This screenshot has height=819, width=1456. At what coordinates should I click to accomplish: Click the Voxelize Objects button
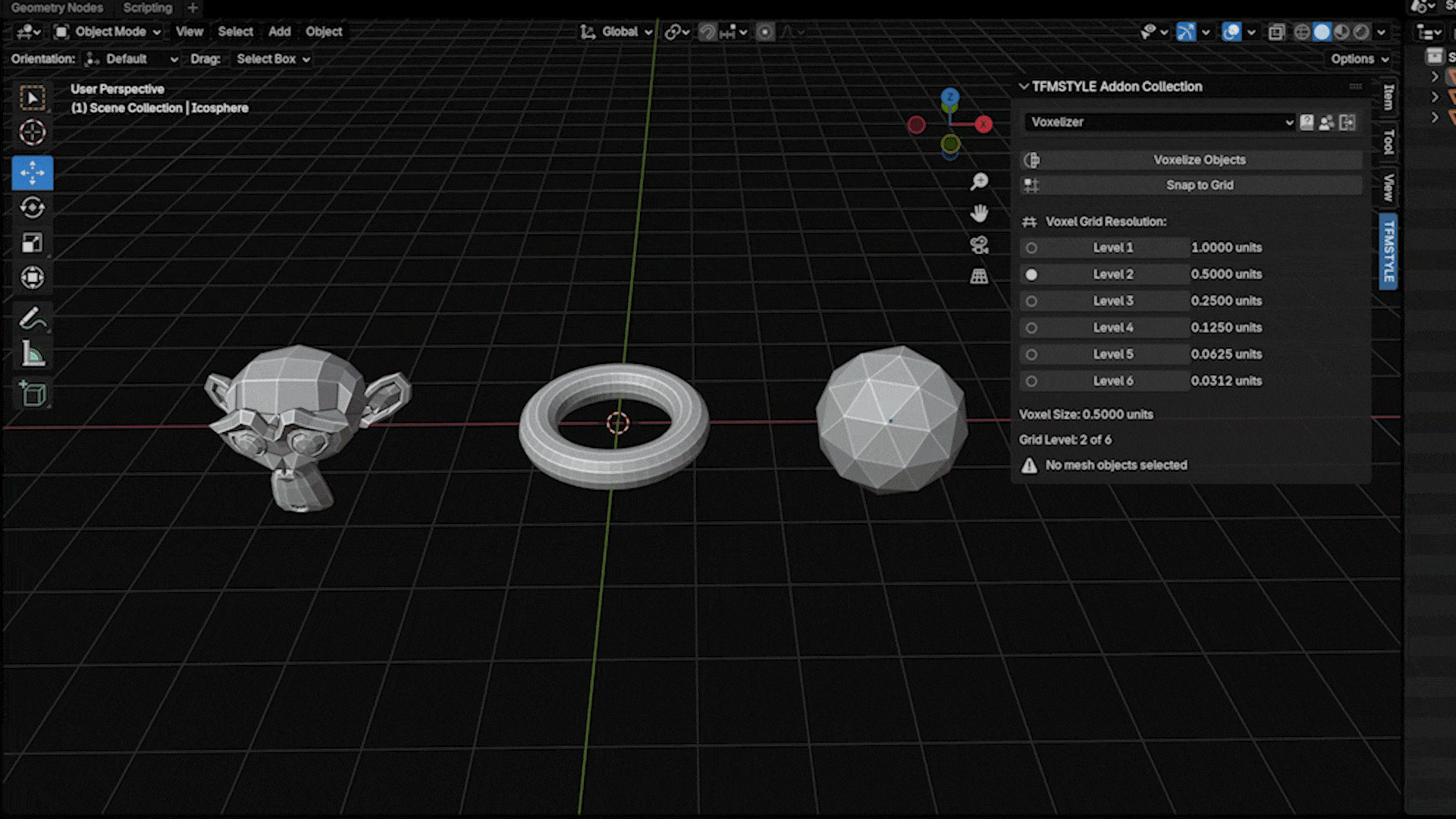point(1199,160)
